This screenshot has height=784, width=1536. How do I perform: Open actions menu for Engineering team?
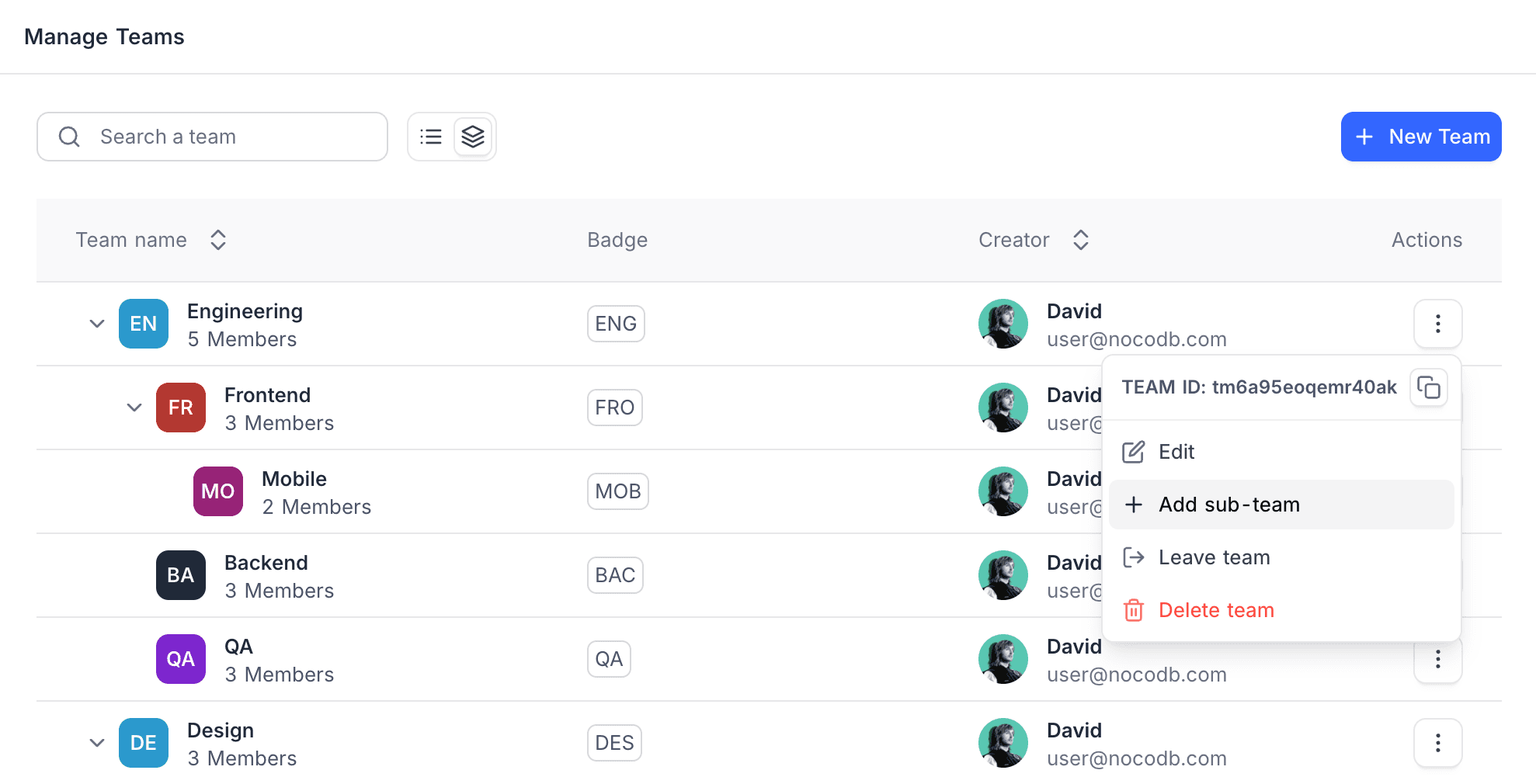tap(1437, 324)
